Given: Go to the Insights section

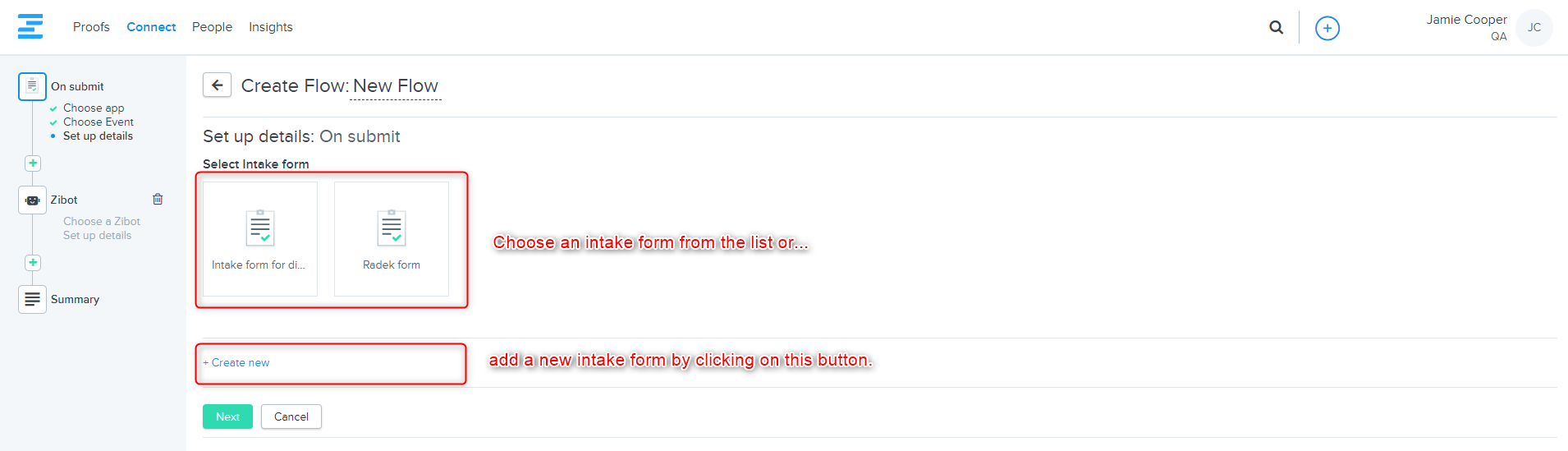Looking at the screenshot, I should click(271, 27).
